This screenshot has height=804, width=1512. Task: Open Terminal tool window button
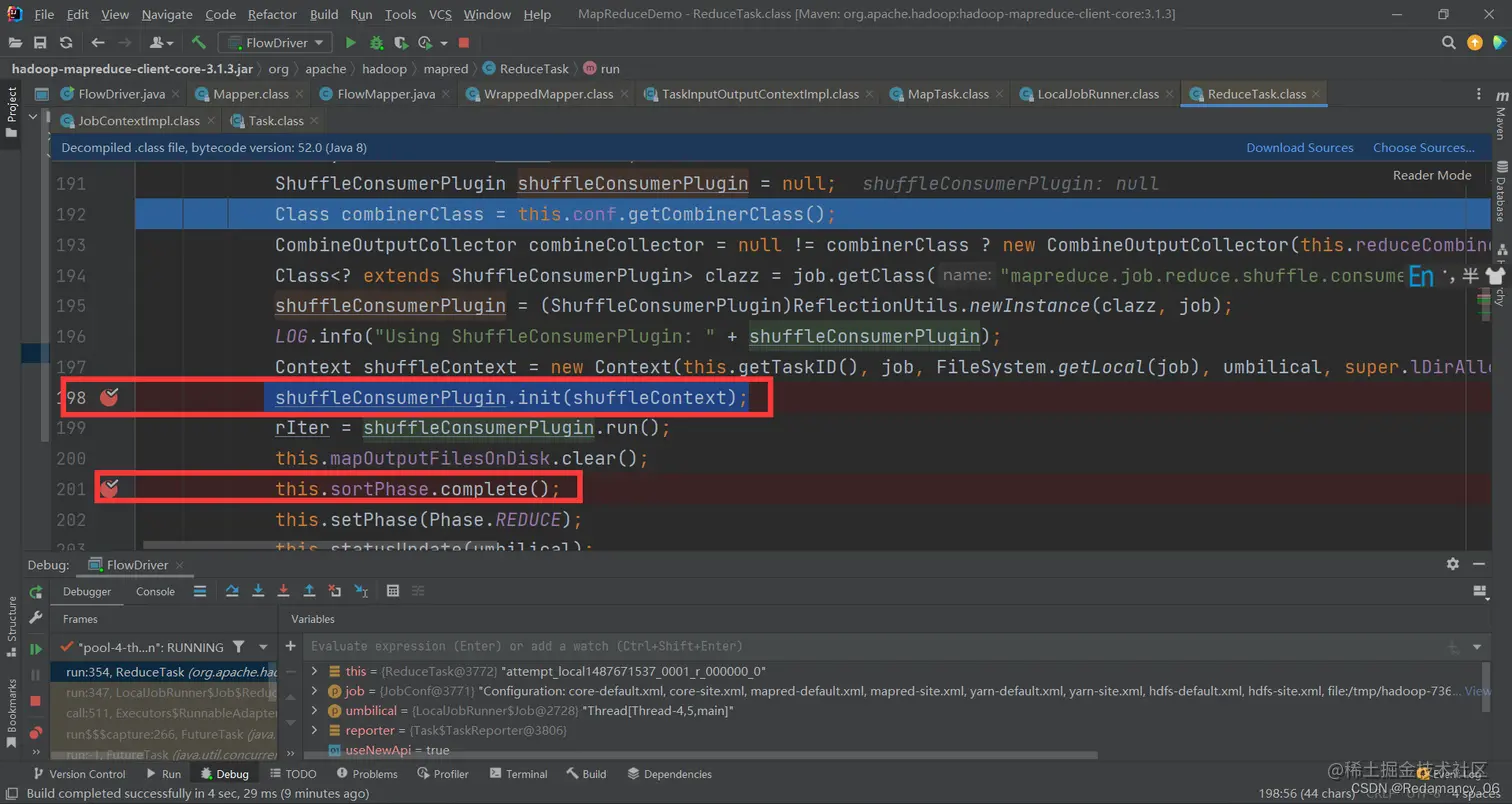pyautogui.click(x=518, y=774)
